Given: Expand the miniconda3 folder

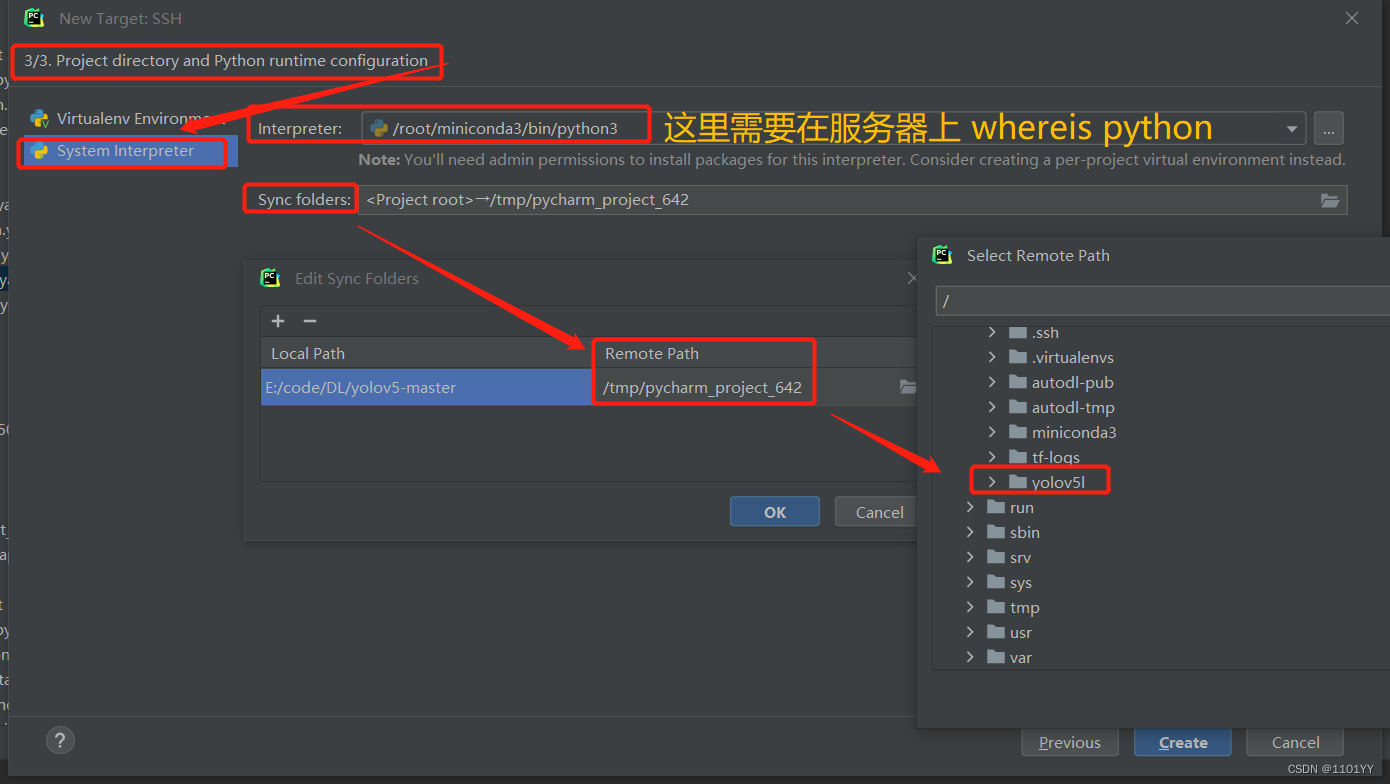Looking at the screenshot, I should (992, 432).
